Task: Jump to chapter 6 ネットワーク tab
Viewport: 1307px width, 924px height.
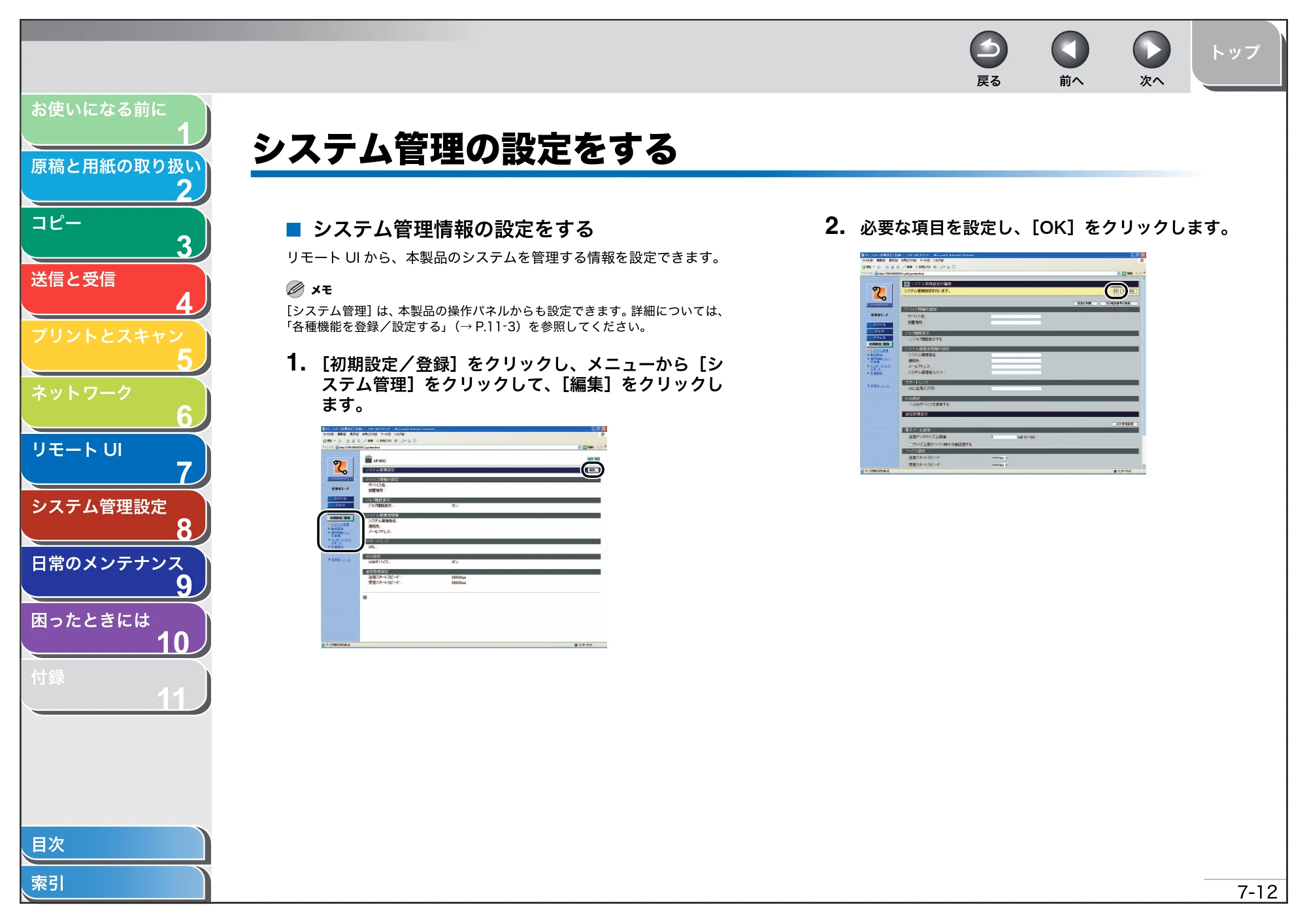Action: (114, 404)
